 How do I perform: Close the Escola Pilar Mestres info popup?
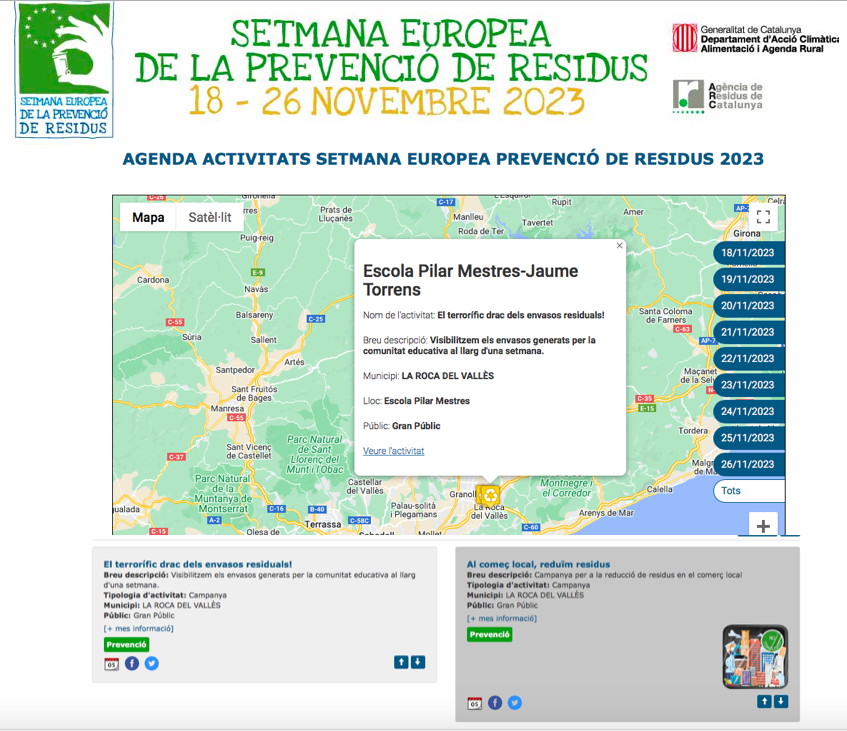tap(619, 245)
